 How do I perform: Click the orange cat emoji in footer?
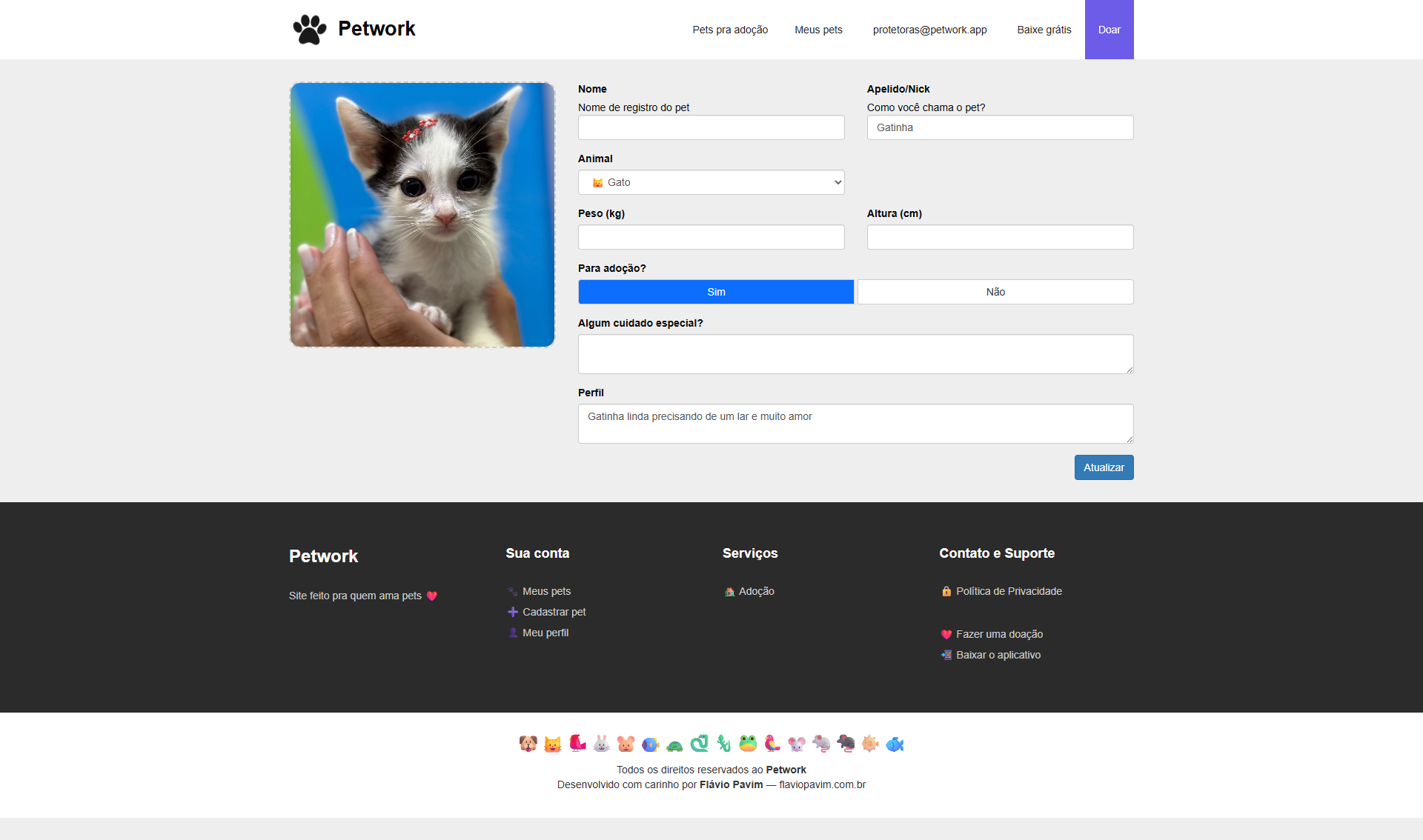tap(553, 744)
